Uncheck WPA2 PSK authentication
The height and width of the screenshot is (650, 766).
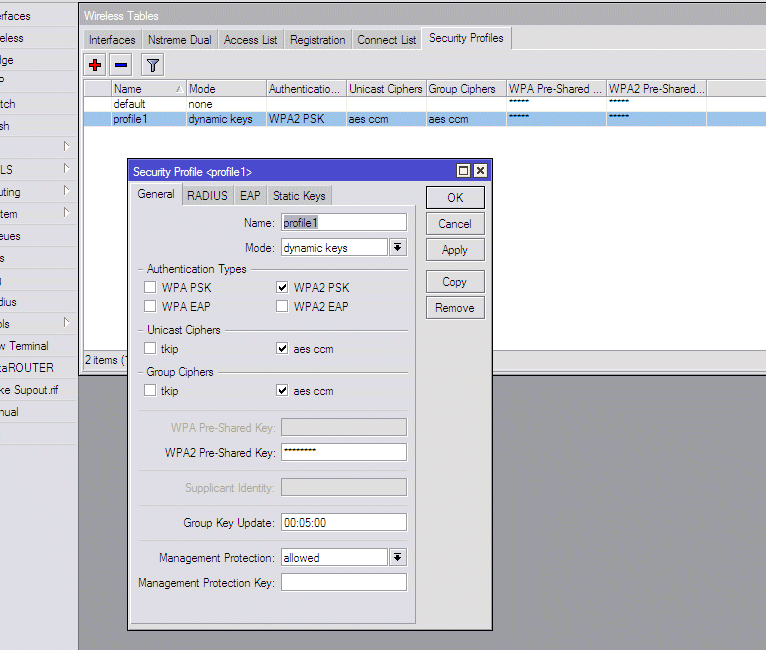click(282, 287)
